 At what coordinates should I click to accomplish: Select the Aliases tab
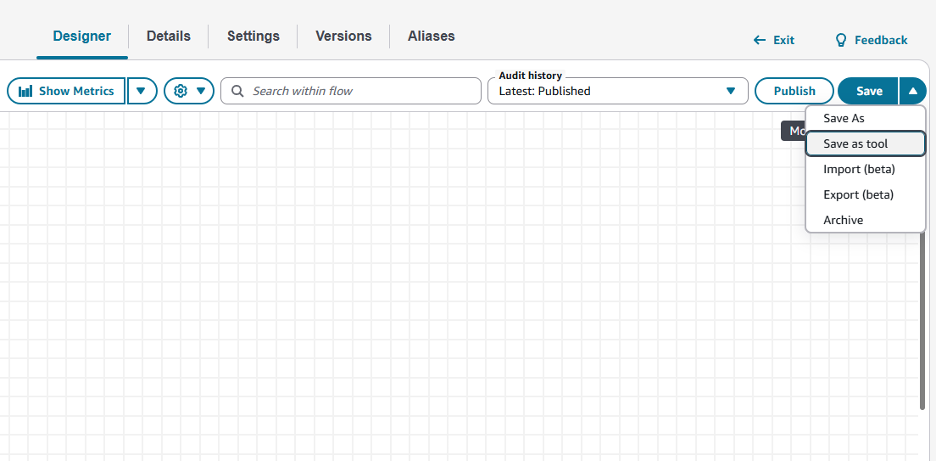tap(431, 36)
